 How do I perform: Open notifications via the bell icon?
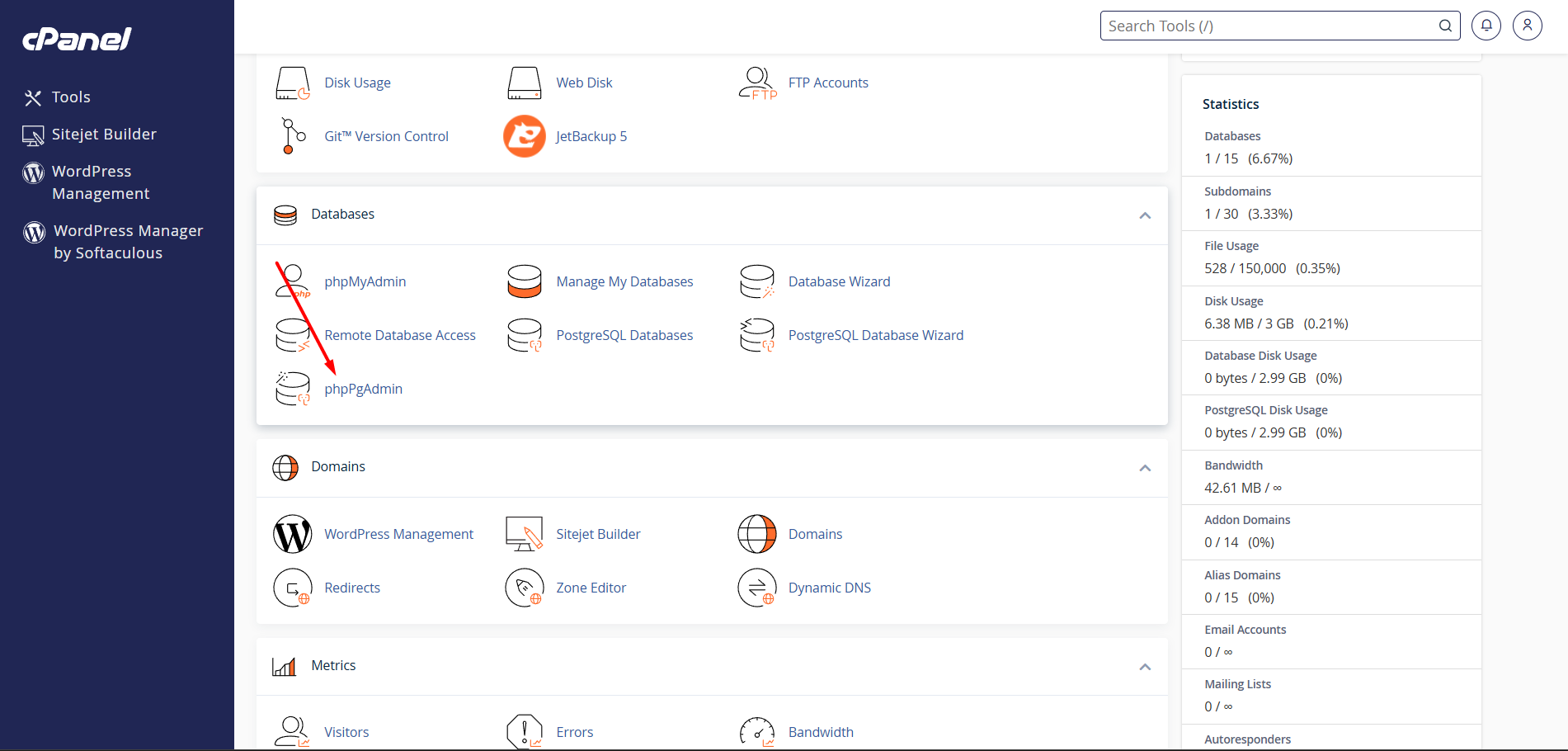(x=1486, y=26)
